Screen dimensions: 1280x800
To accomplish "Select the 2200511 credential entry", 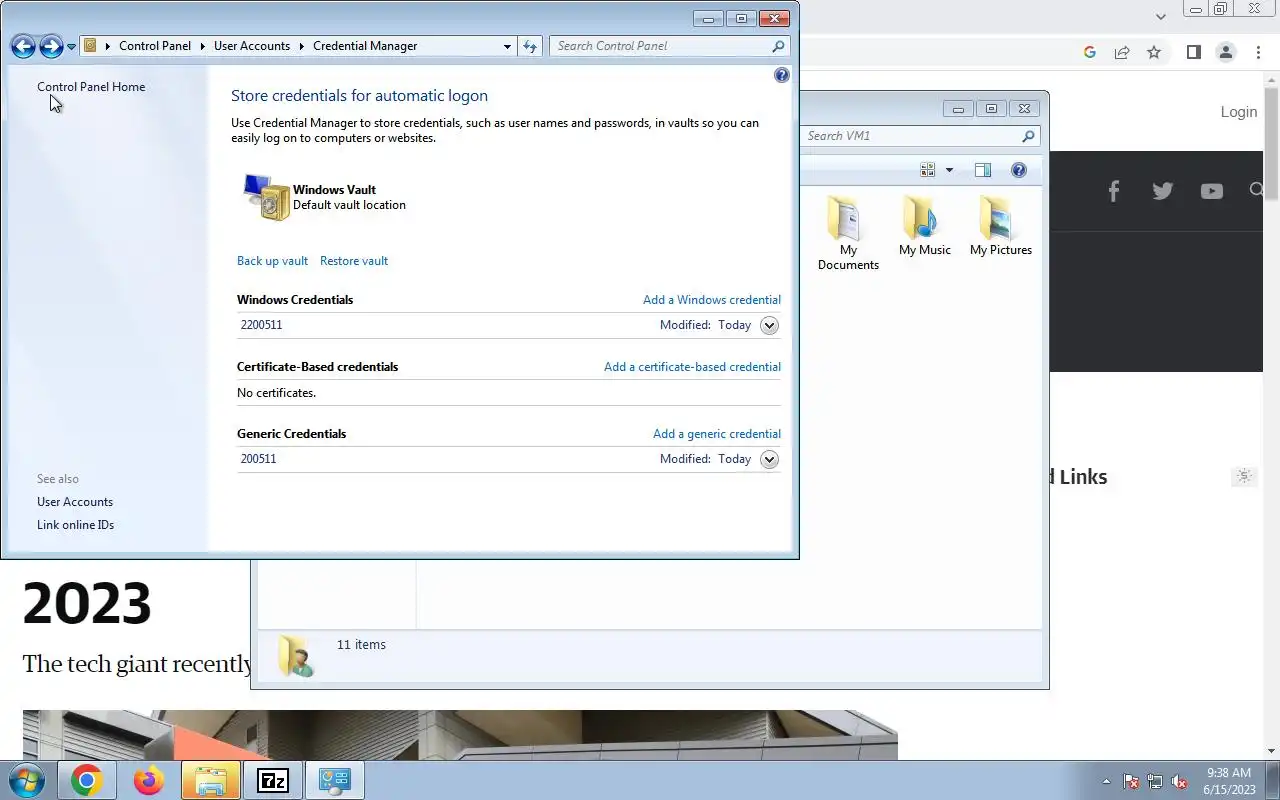I will 508,325.
